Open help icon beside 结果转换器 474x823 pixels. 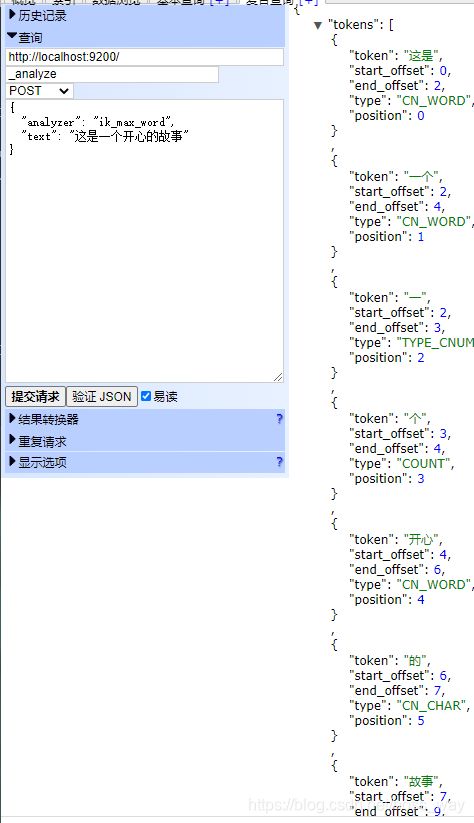click(x=279, y=419)
